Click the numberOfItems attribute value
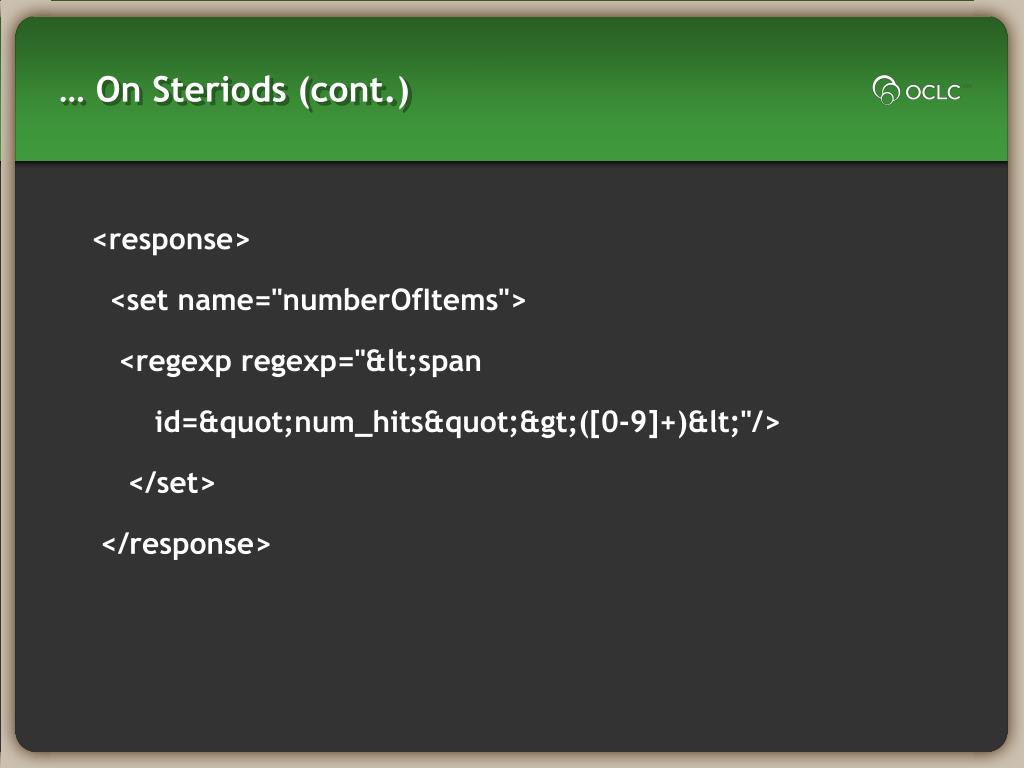1024x768 pixels. (x=390, y=300)
